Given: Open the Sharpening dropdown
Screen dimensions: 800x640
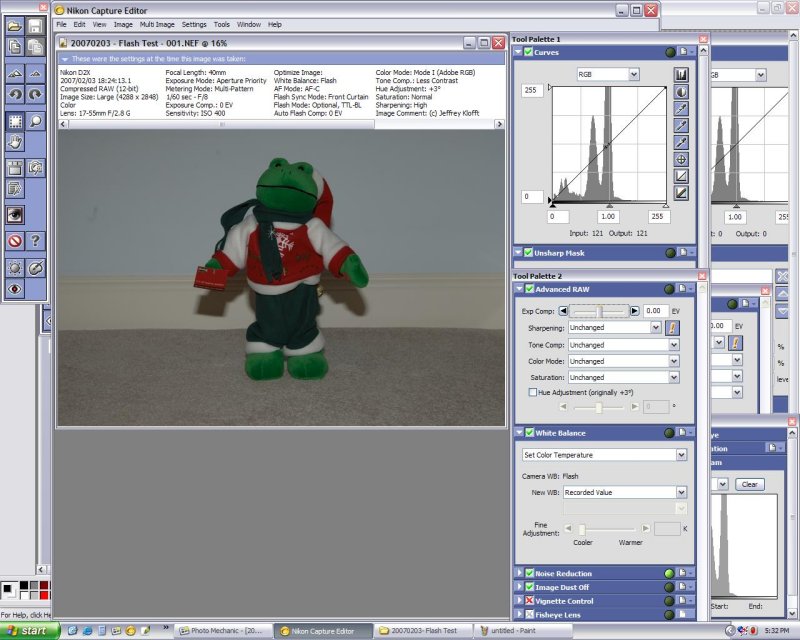Looking at the screenshot, I should coord(656,328).
